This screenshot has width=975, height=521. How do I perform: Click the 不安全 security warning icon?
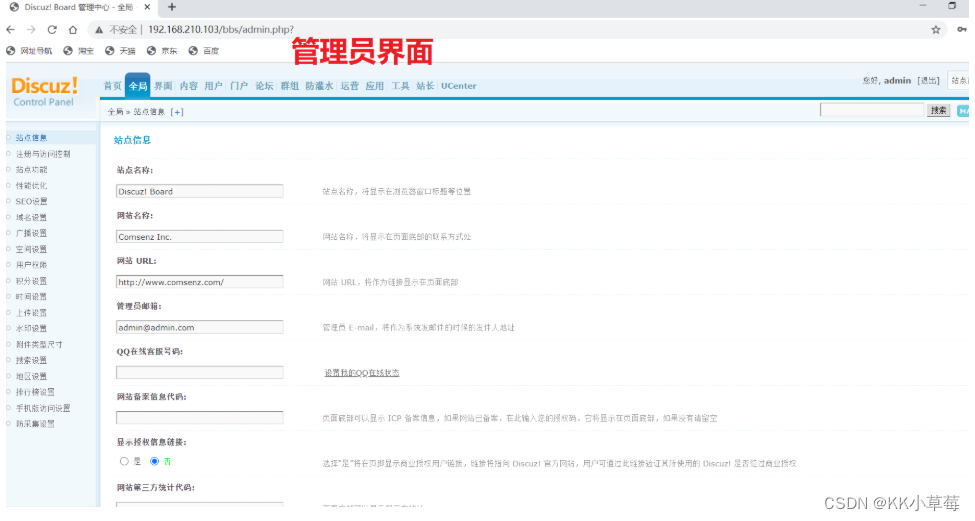click(98, 29)
